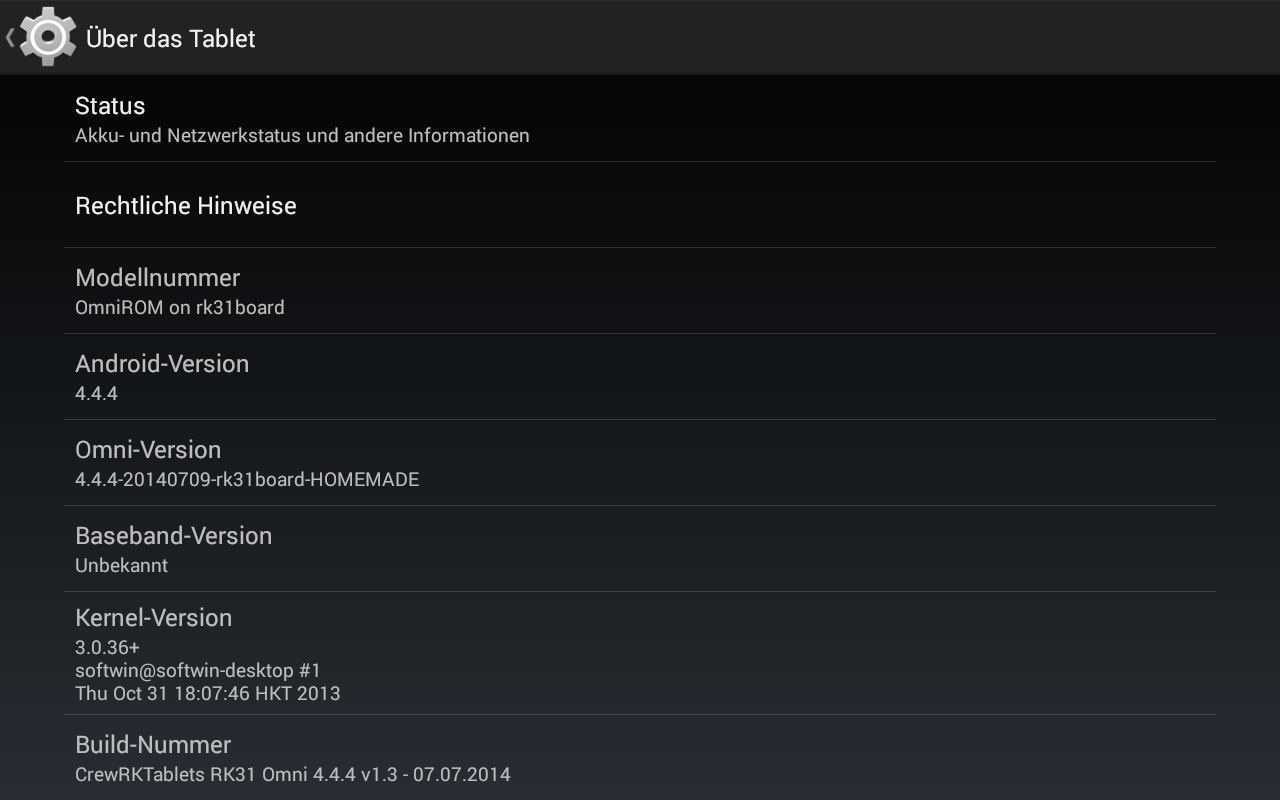The height and width of the screenshot is (800, 1280).
Task: Click the "OmniROM on rk31board" value
Action: (180, 308)
